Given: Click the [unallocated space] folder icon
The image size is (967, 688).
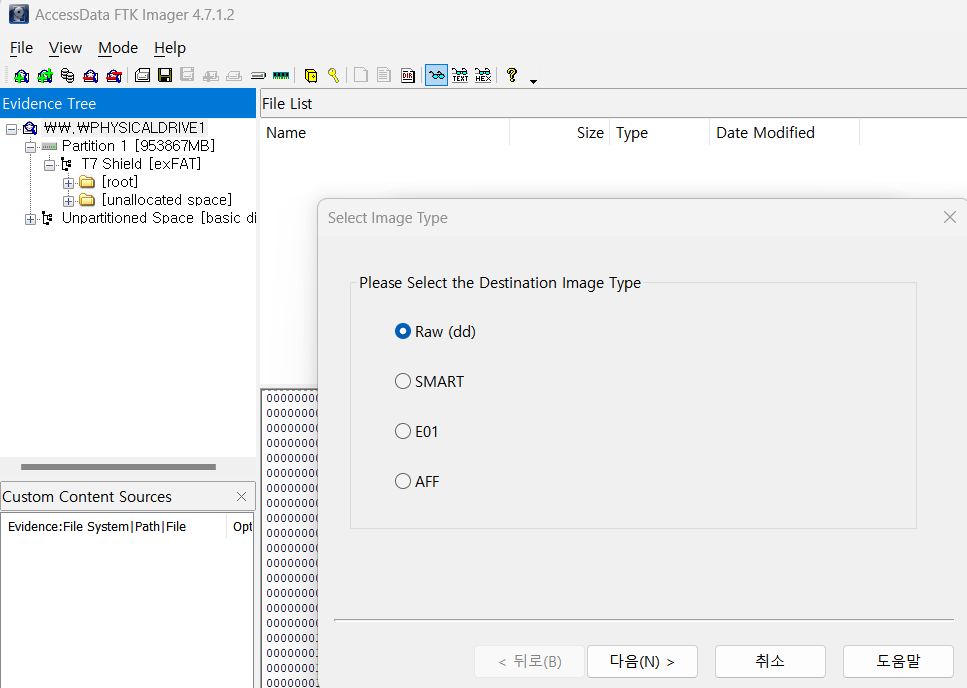Looking at the screenshot, I should [x=87, y=200].
